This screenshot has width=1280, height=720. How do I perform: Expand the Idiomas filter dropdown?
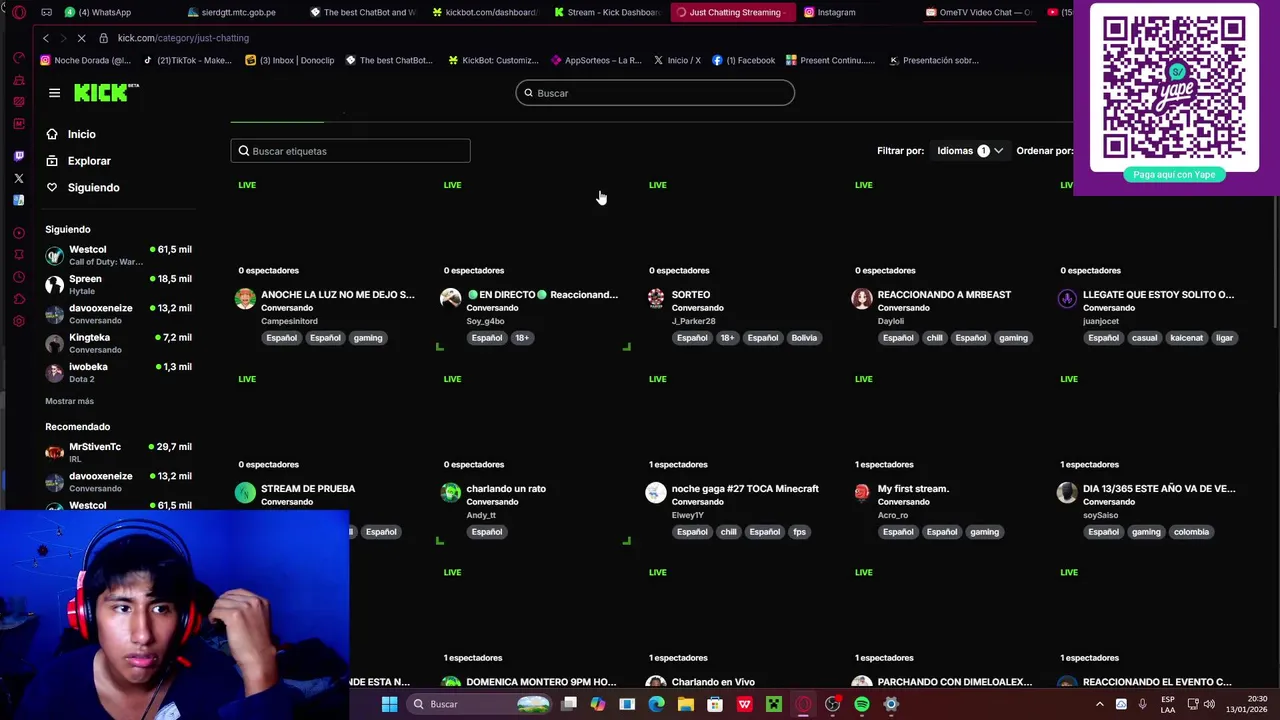(x=969, y=151)
